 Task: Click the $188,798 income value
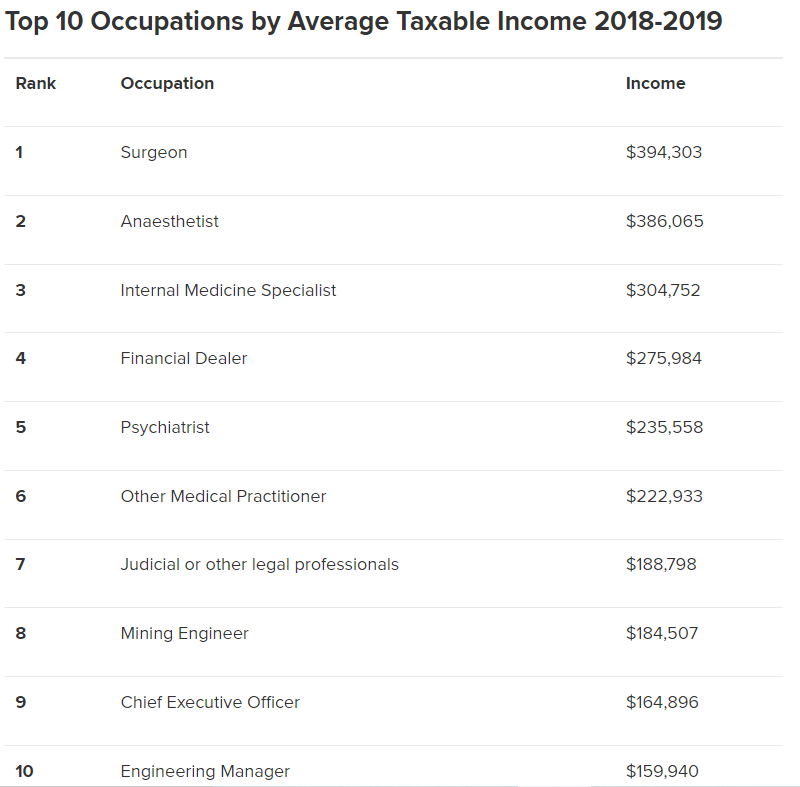pos(661,565)
